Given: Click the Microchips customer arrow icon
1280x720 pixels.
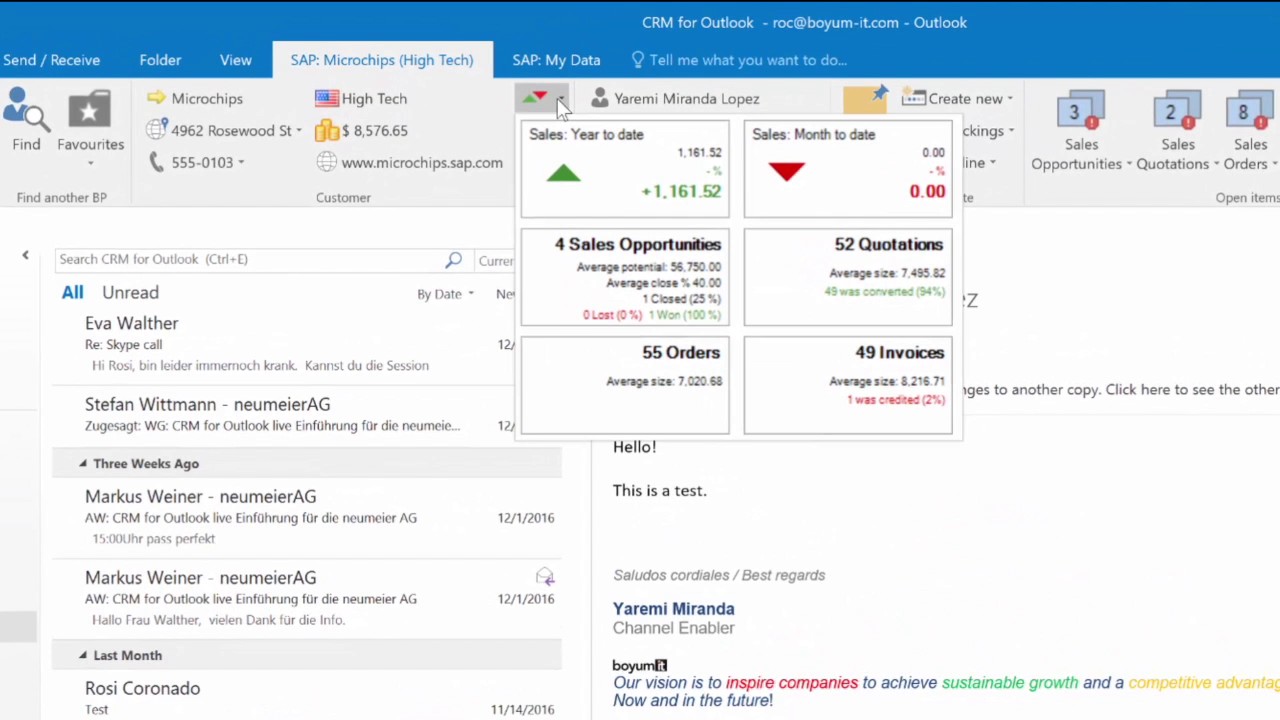Looking at the screenshot, I should 156,98.
